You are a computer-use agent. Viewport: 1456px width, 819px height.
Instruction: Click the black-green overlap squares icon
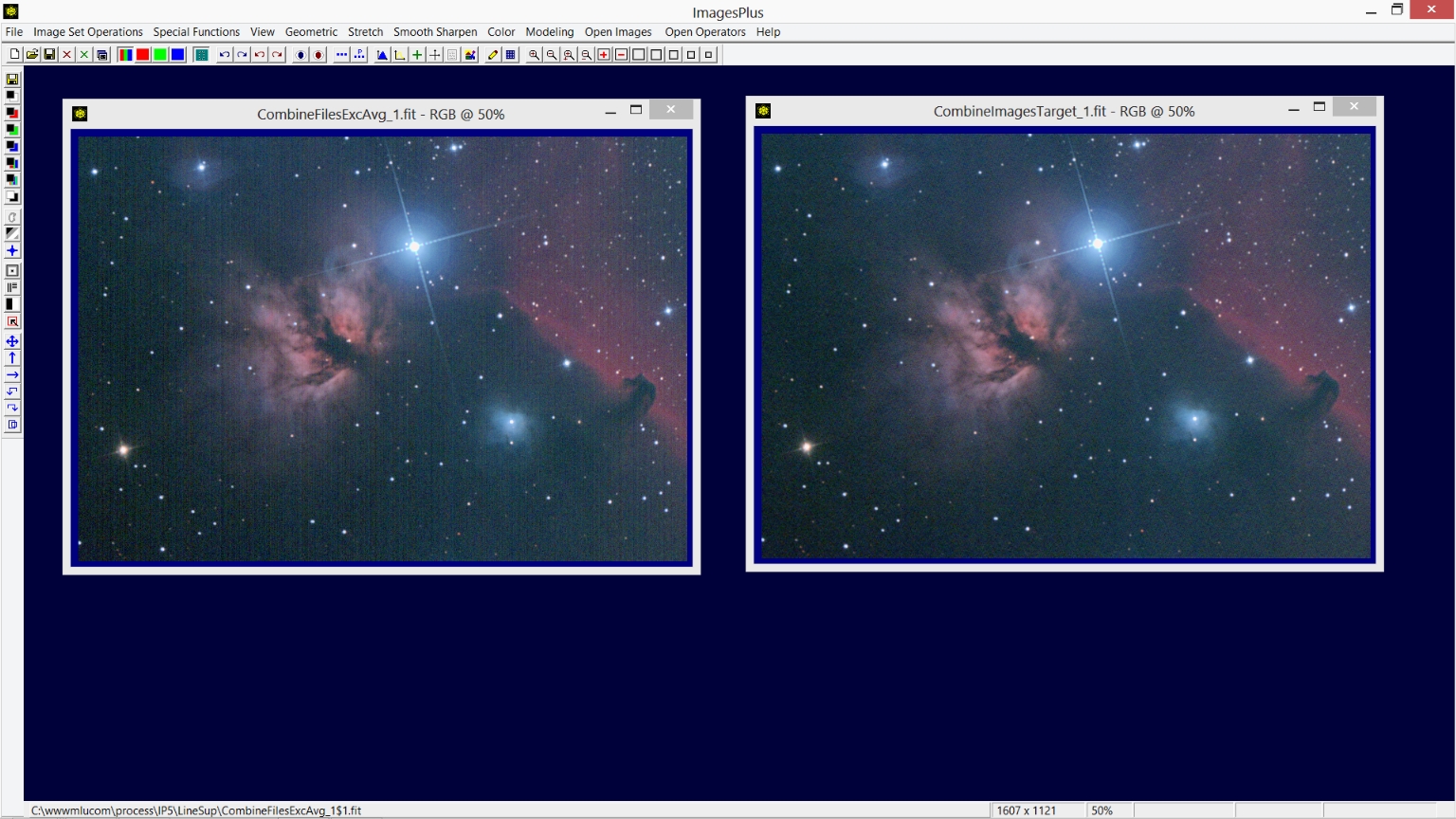coord(12,129)
